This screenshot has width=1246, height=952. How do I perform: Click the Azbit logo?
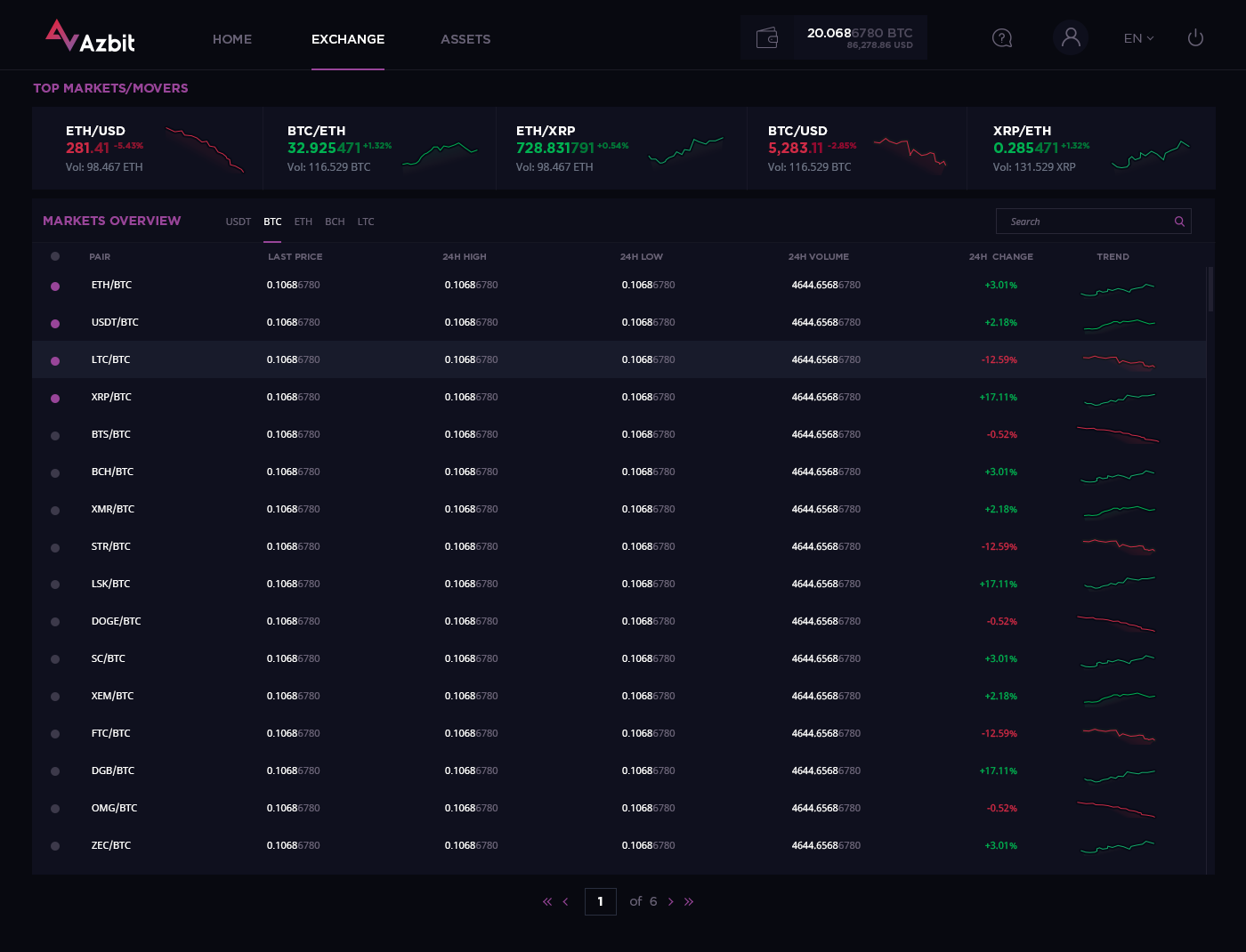click(90, 36)
